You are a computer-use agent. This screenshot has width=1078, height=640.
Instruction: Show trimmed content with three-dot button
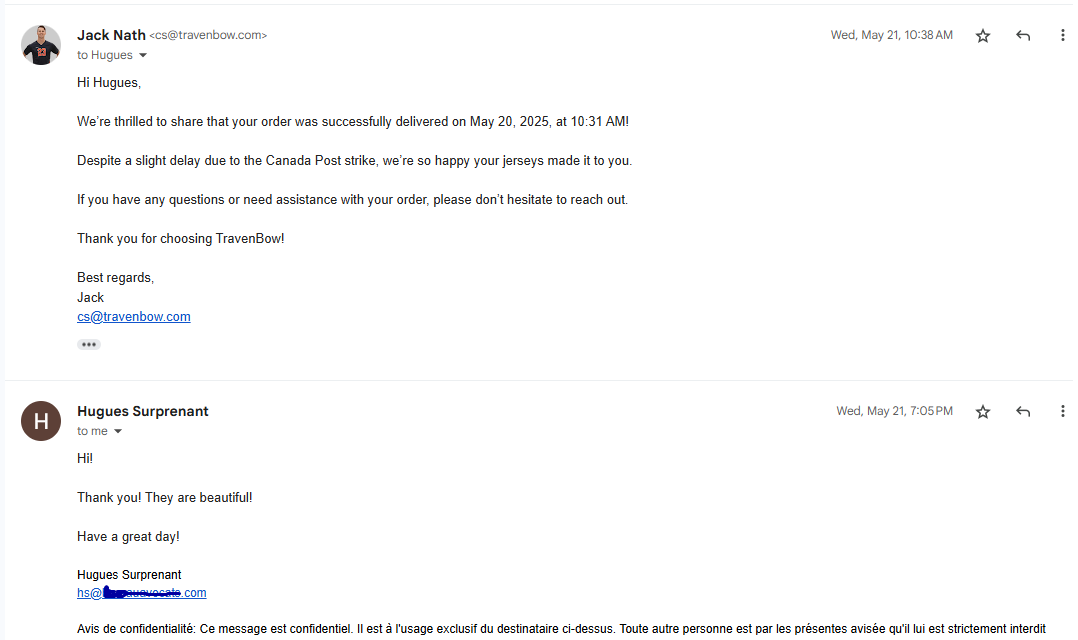tap(89, 344)
